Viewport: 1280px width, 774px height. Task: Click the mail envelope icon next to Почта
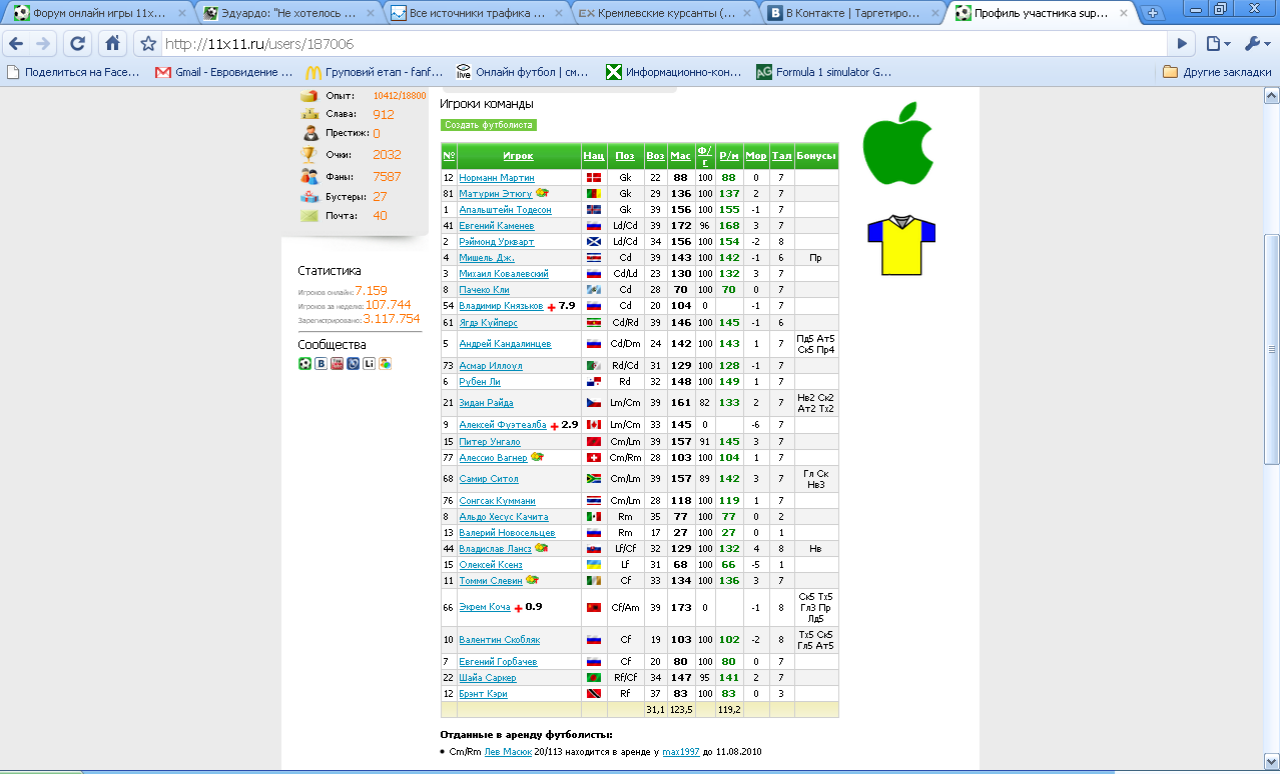click(309, 216)
